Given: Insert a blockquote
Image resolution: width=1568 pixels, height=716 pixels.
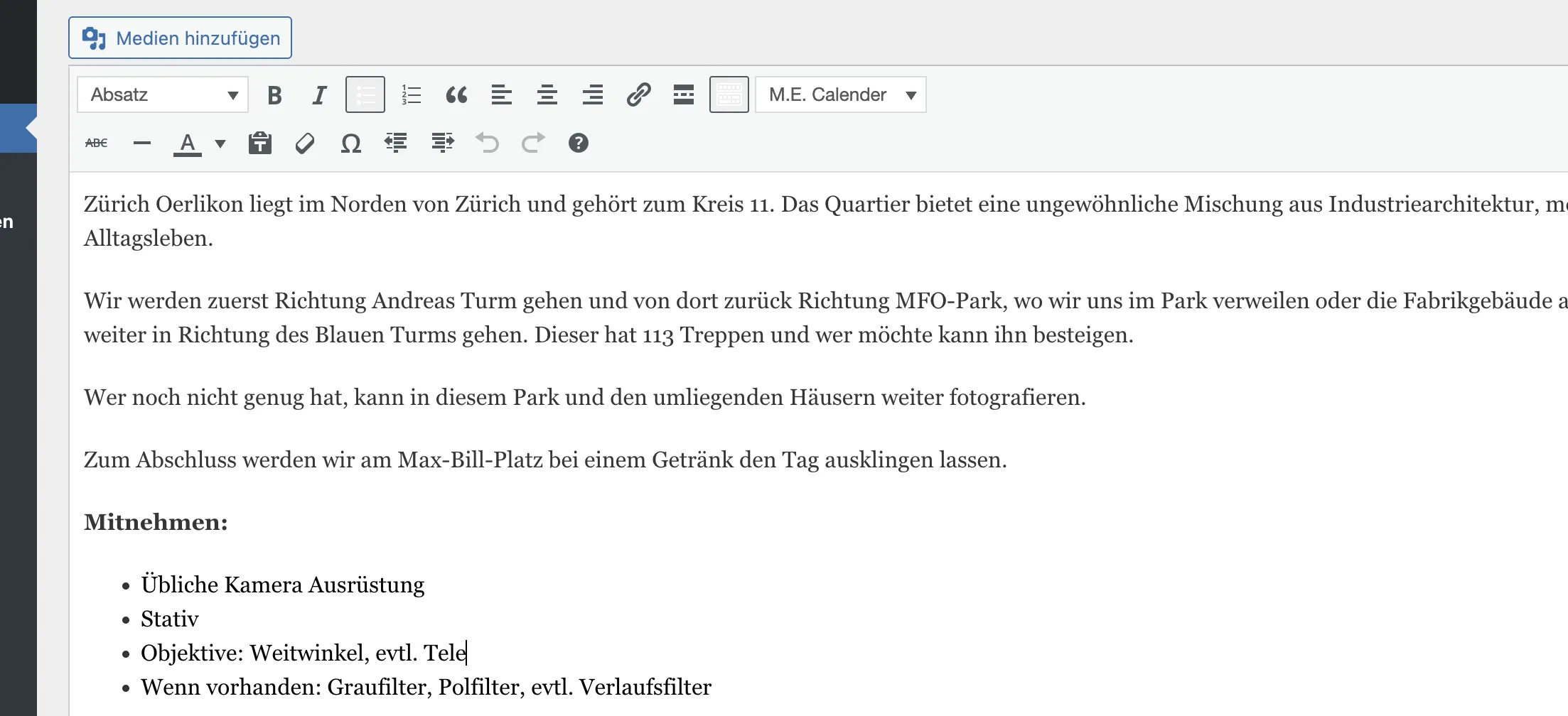Looking at the screenshot, I should 456,94.
